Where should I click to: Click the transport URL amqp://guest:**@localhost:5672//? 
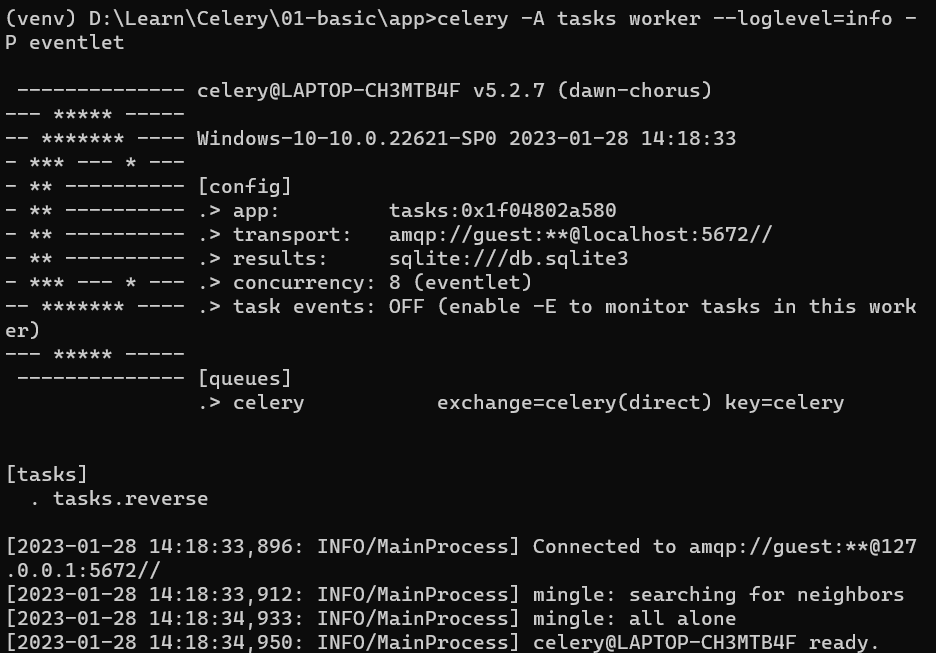[580, 235]
